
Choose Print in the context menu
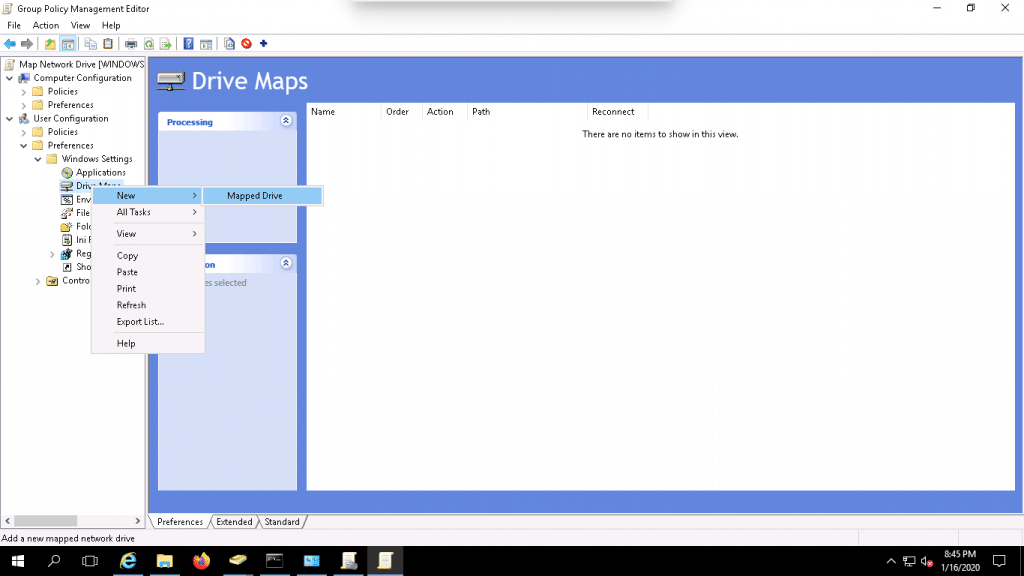[x=148, y=289]
